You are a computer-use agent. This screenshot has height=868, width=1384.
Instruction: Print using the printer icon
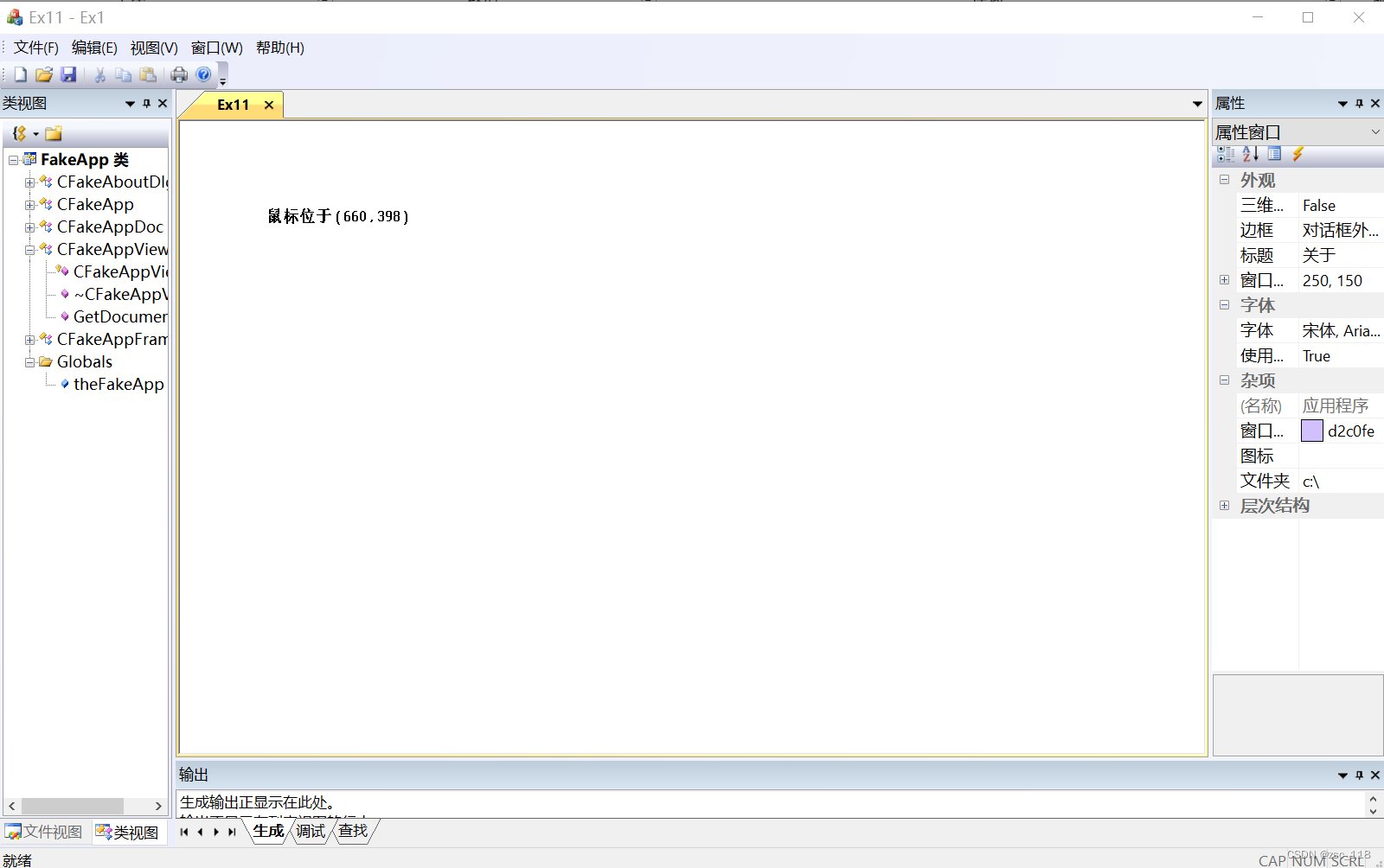pos(179,75)
